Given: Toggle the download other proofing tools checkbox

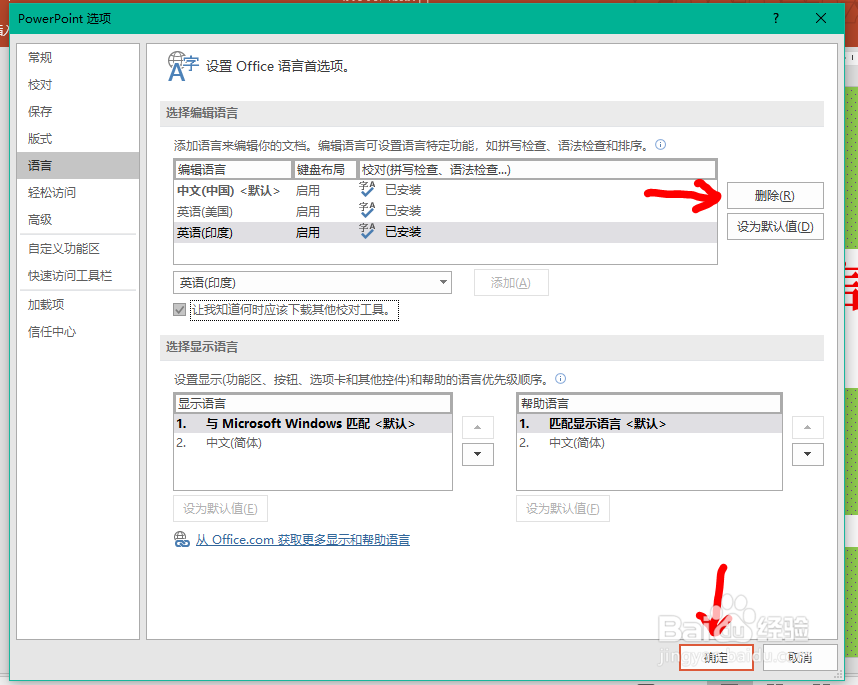Looking at the screenshot, I should (x=179, y=309).
